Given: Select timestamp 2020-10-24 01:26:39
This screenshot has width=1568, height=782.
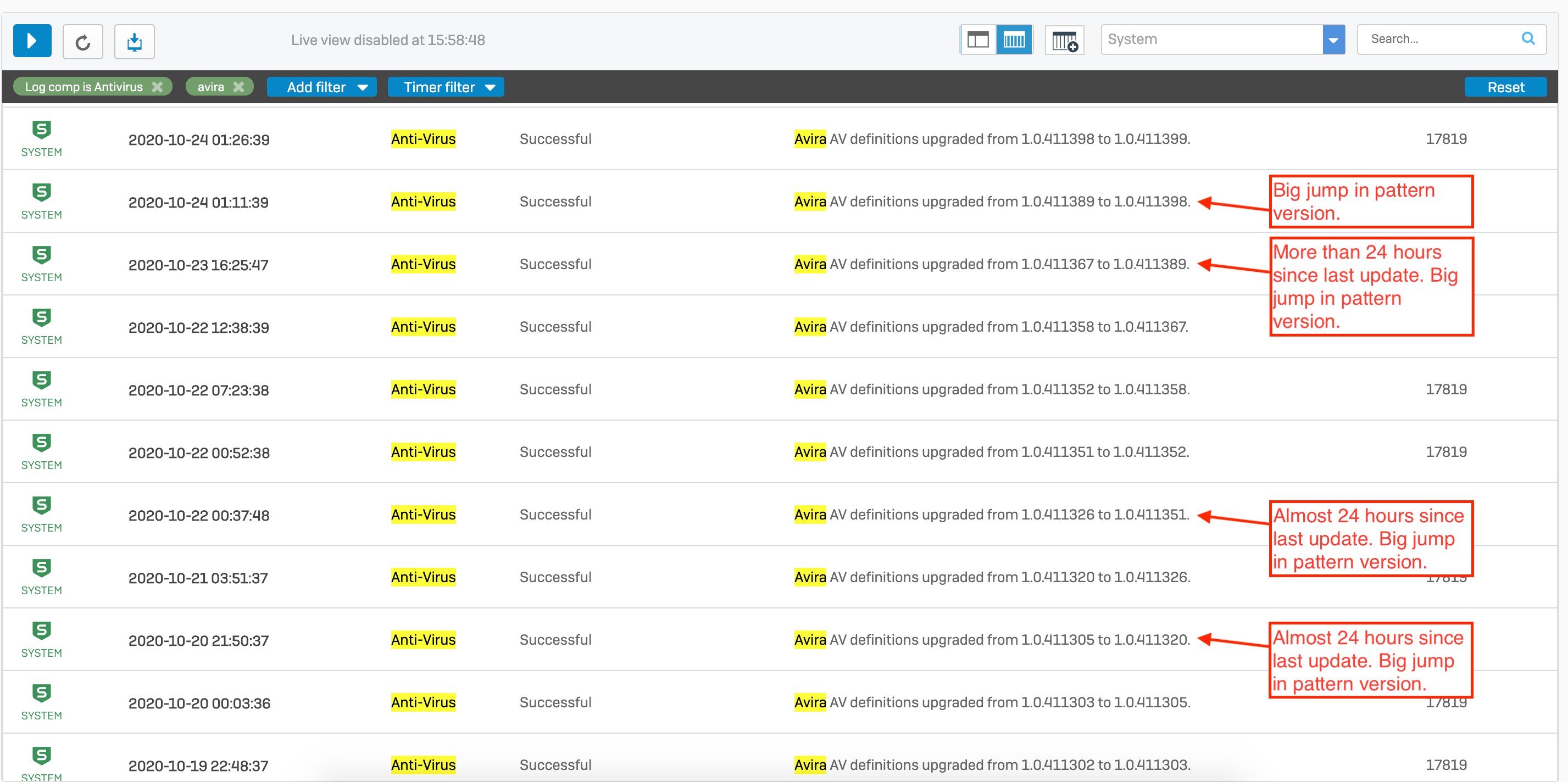Looking at the screenshot, I should [x=199, y=140].
